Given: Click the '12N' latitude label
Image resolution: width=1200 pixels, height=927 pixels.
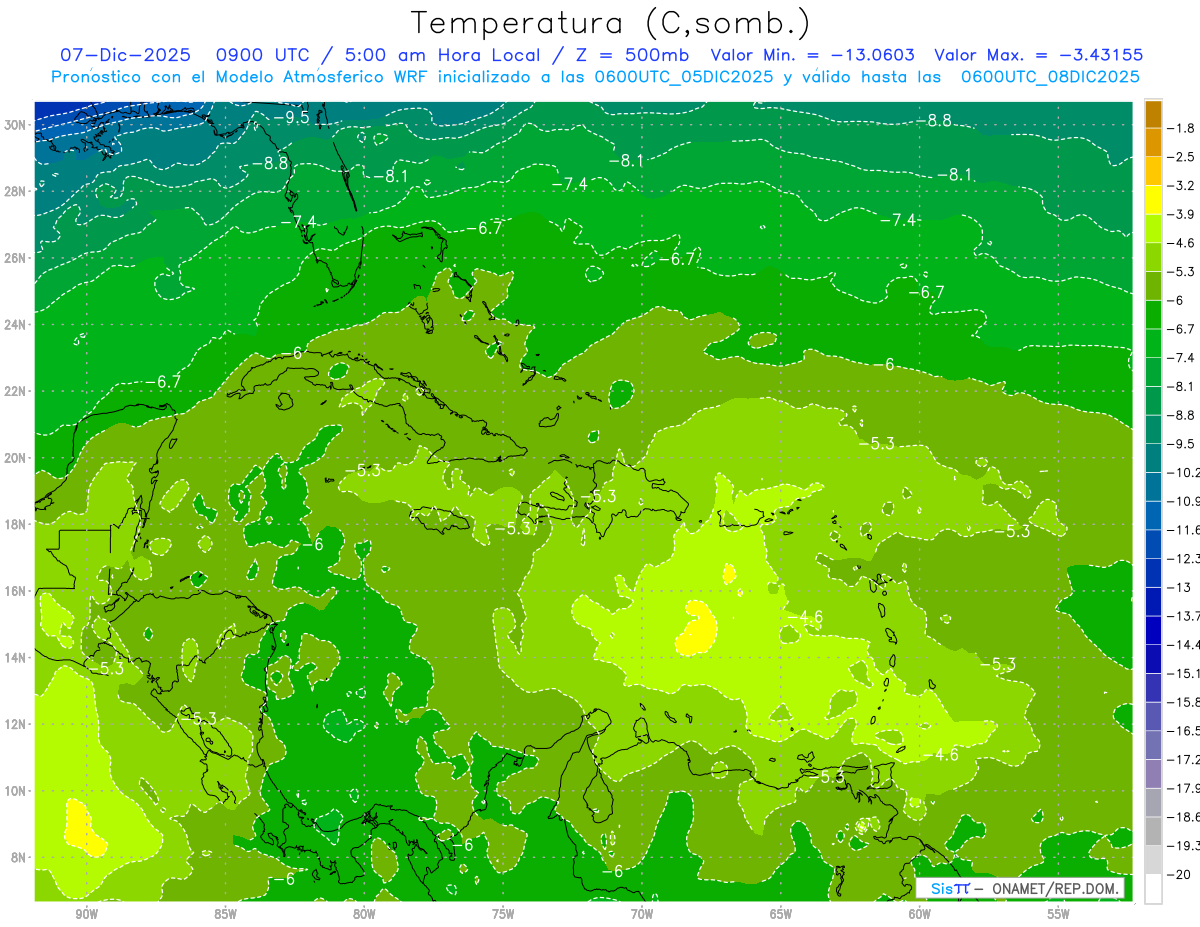Looking at the screenshot, I should 15,724.
